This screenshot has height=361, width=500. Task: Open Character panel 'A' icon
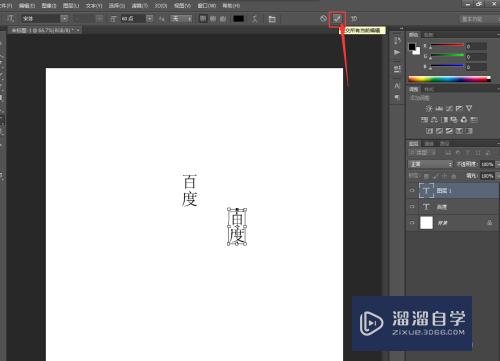click(397, 86)
